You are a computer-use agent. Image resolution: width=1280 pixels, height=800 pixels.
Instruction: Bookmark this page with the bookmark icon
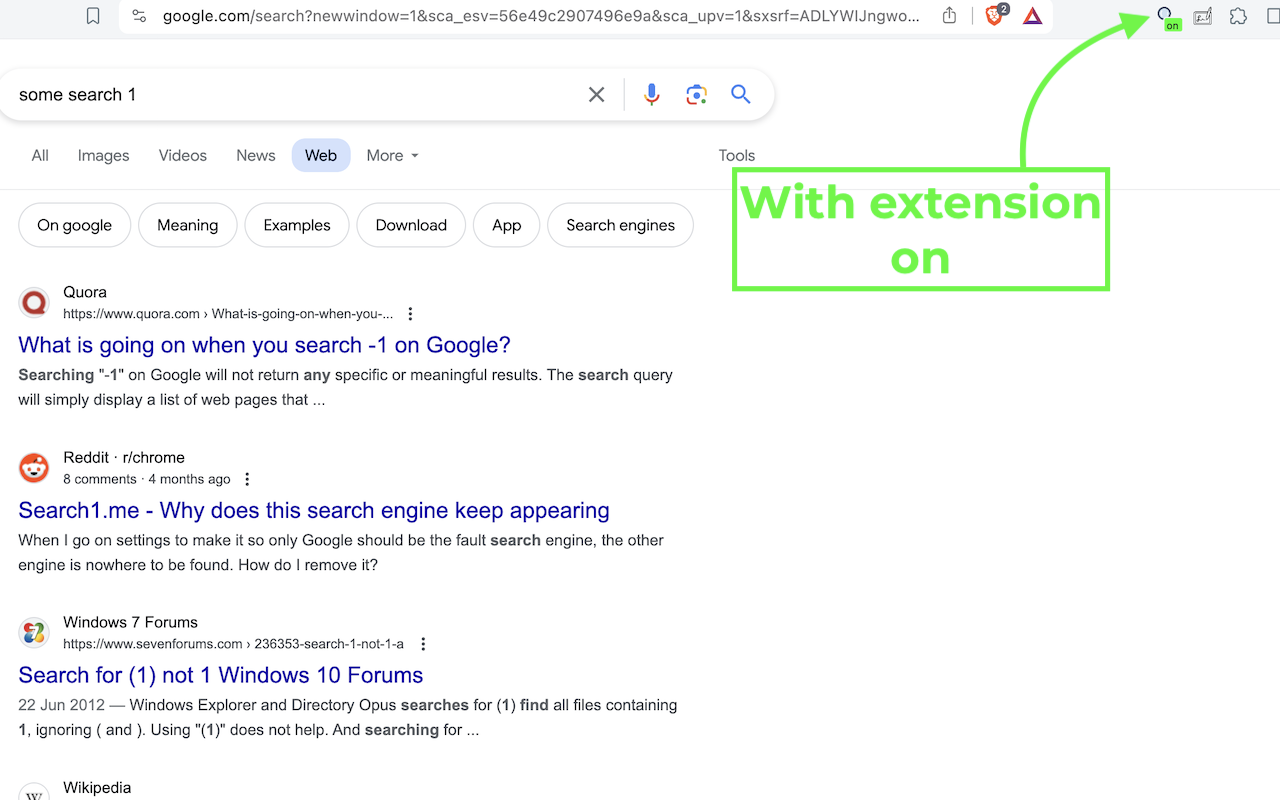pos(93,16)
